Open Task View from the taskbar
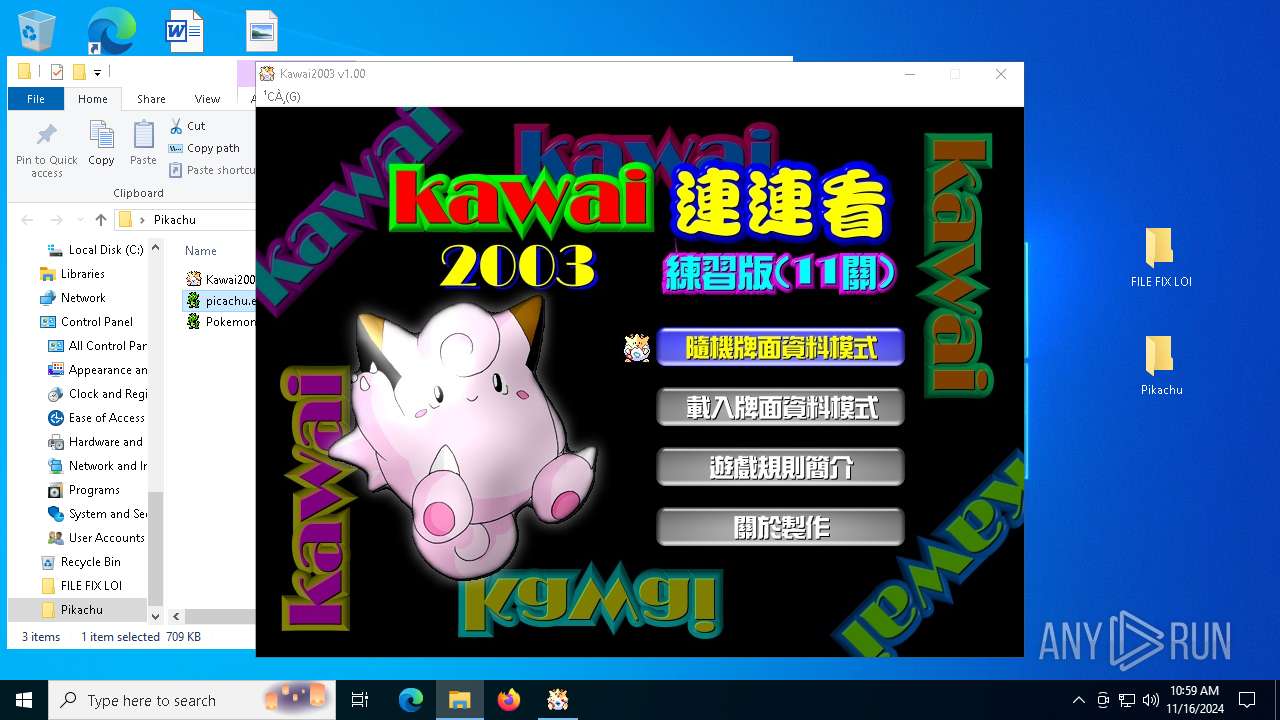Image resolution: width=1280 pixels, height=720 pixels. click(360, 700)
